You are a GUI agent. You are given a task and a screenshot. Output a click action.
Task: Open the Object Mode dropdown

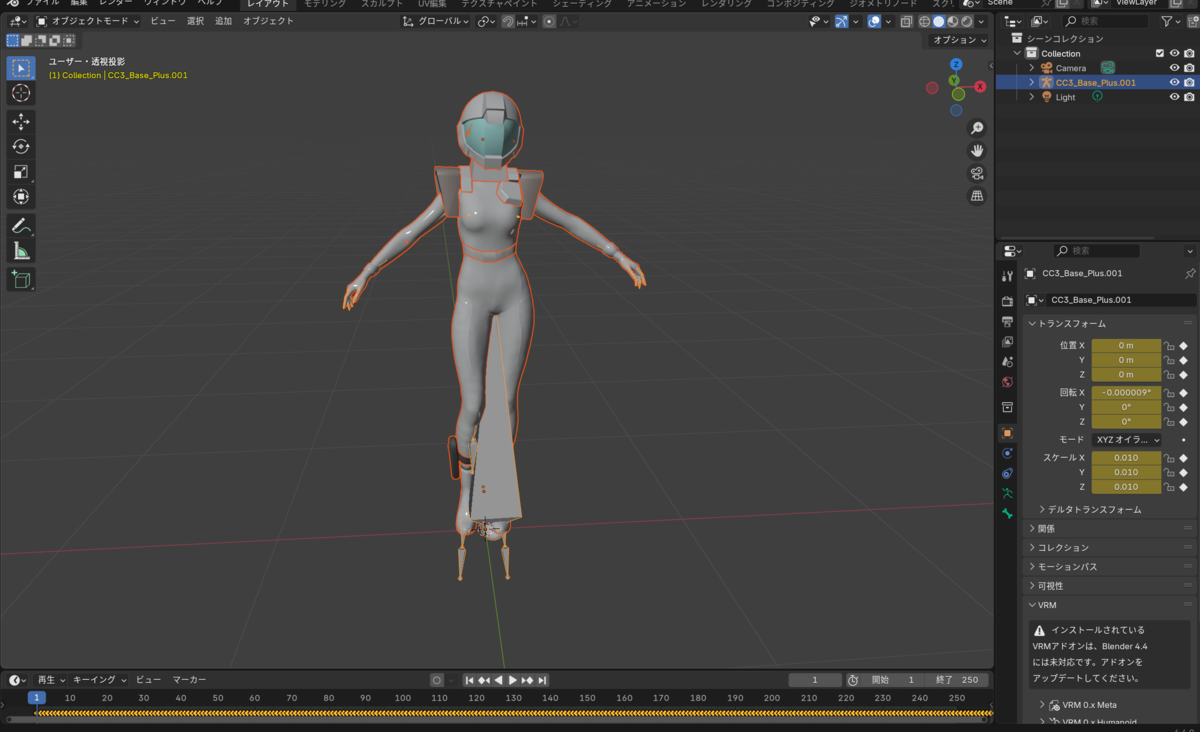tap(88, 21)
